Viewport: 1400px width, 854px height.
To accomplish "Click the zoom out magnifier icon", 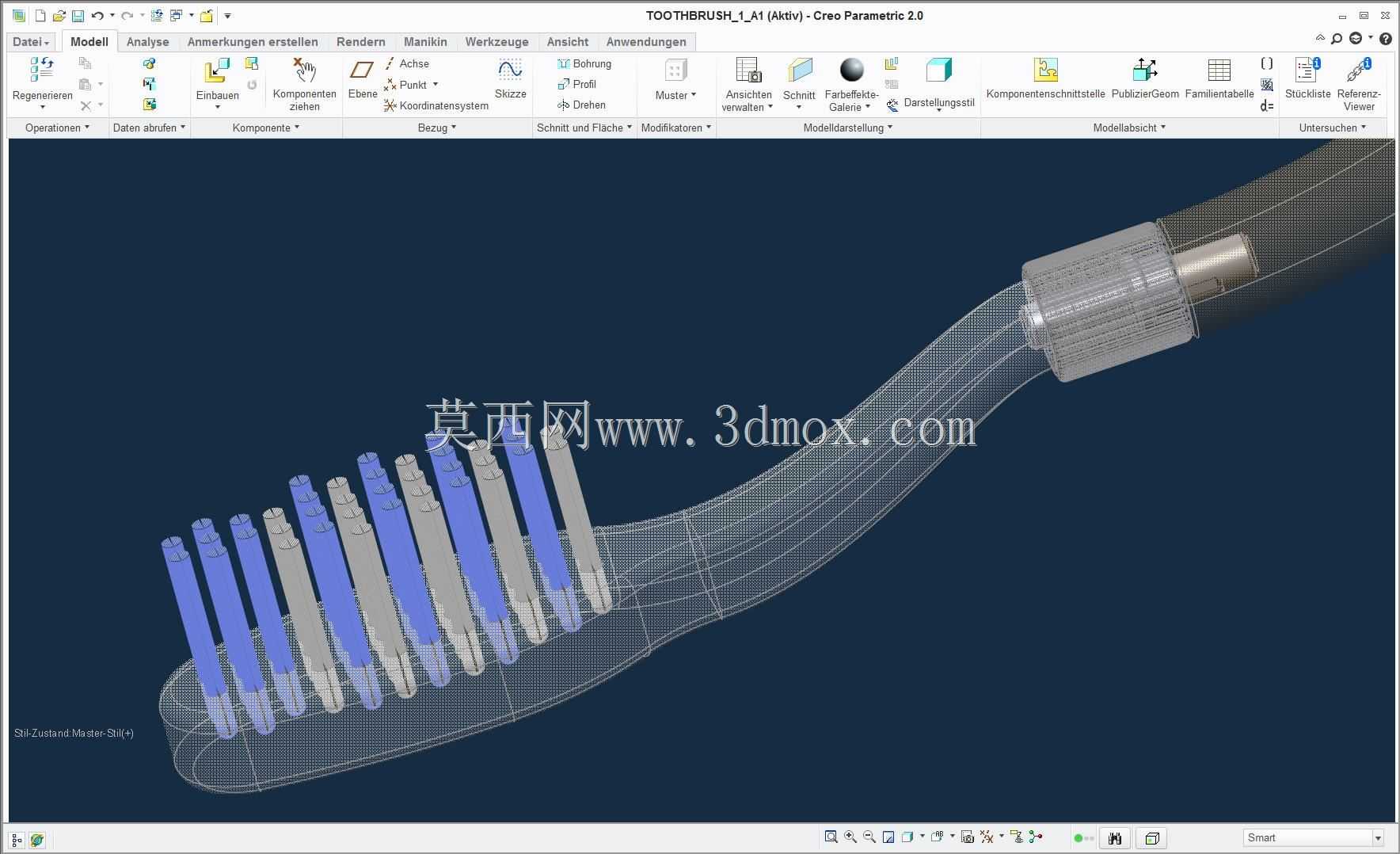I will point(869,837).
